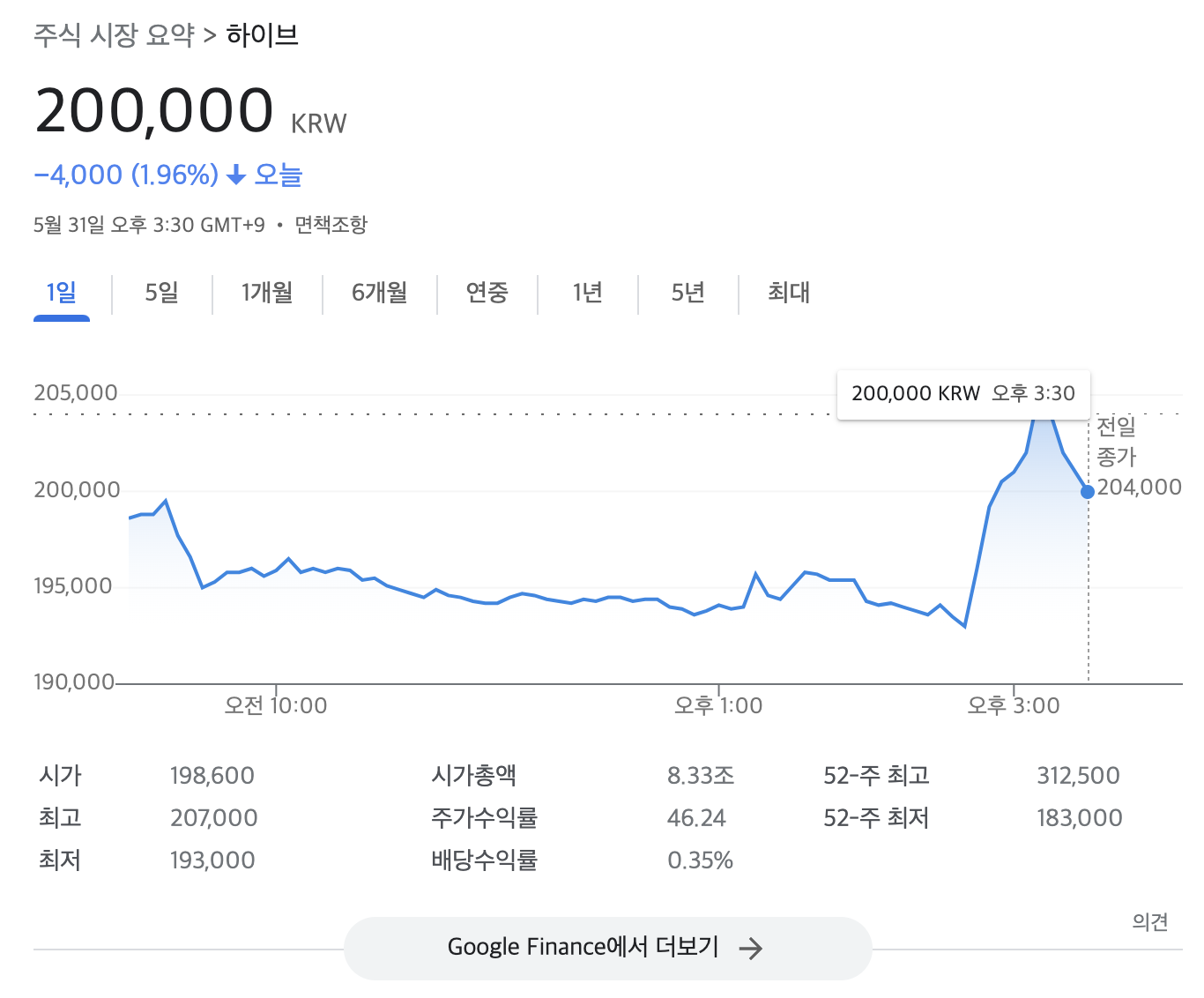This screenshot has height=998, width=1204.
Task: Select the 연중 chart range
Action: tap(487, 292)
